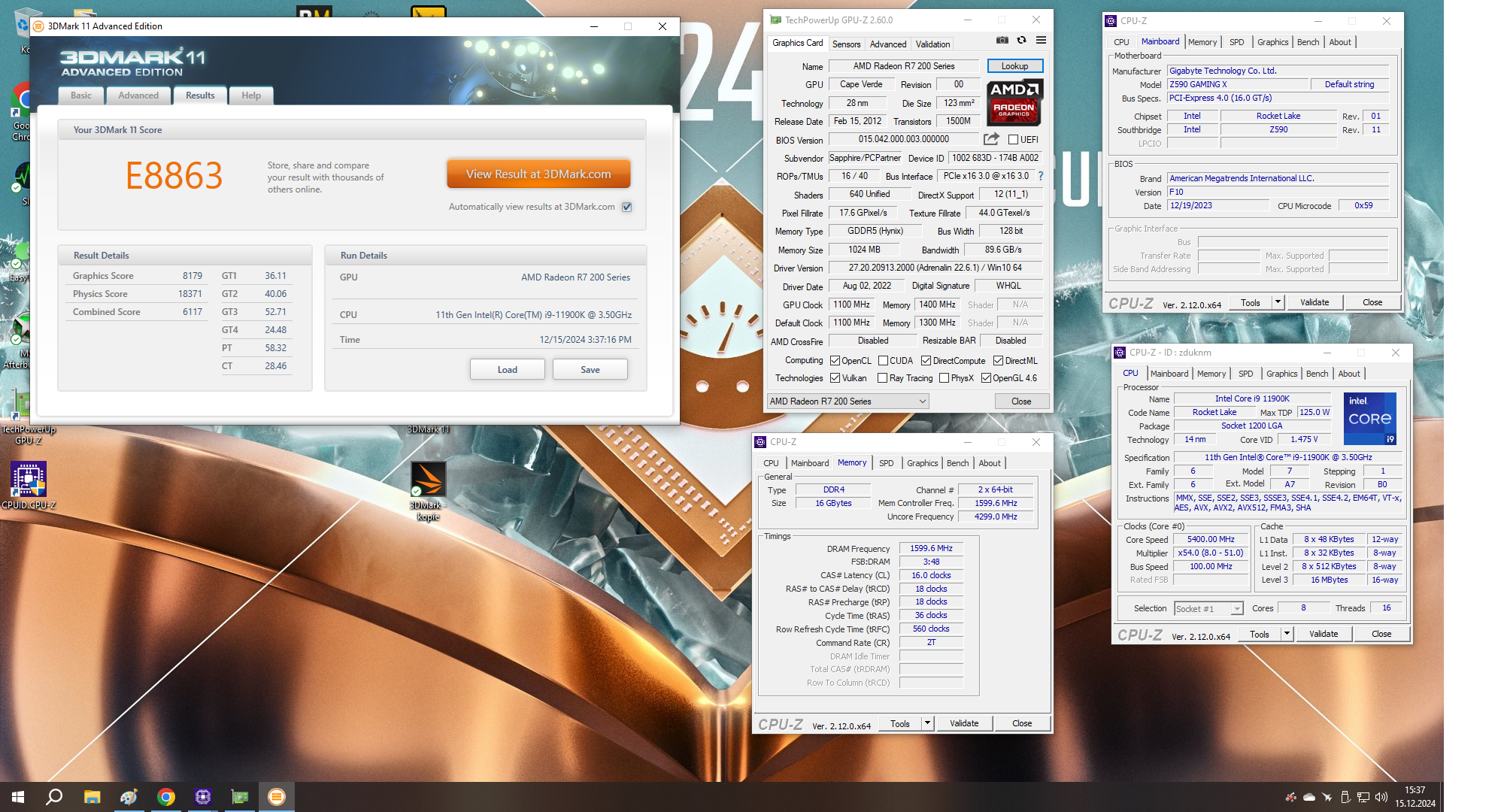Image resolution: width=1504 pixels, height=812 pixels.
Task: Click Validate in the CPU-Z Mainboard window
Action: pos(1314,302)
